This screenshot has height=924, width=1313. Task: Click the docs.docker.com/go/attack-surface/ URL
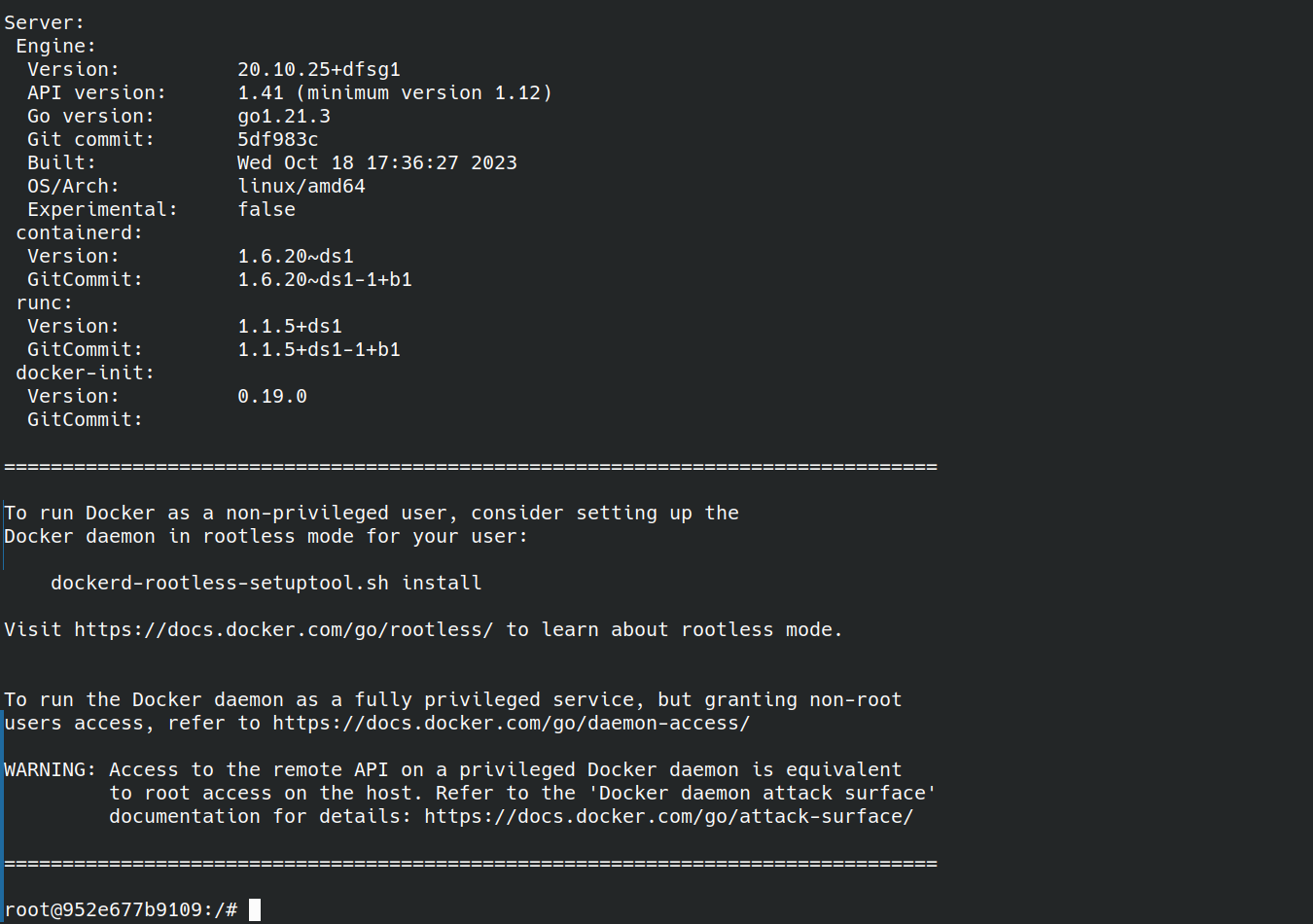669,816
